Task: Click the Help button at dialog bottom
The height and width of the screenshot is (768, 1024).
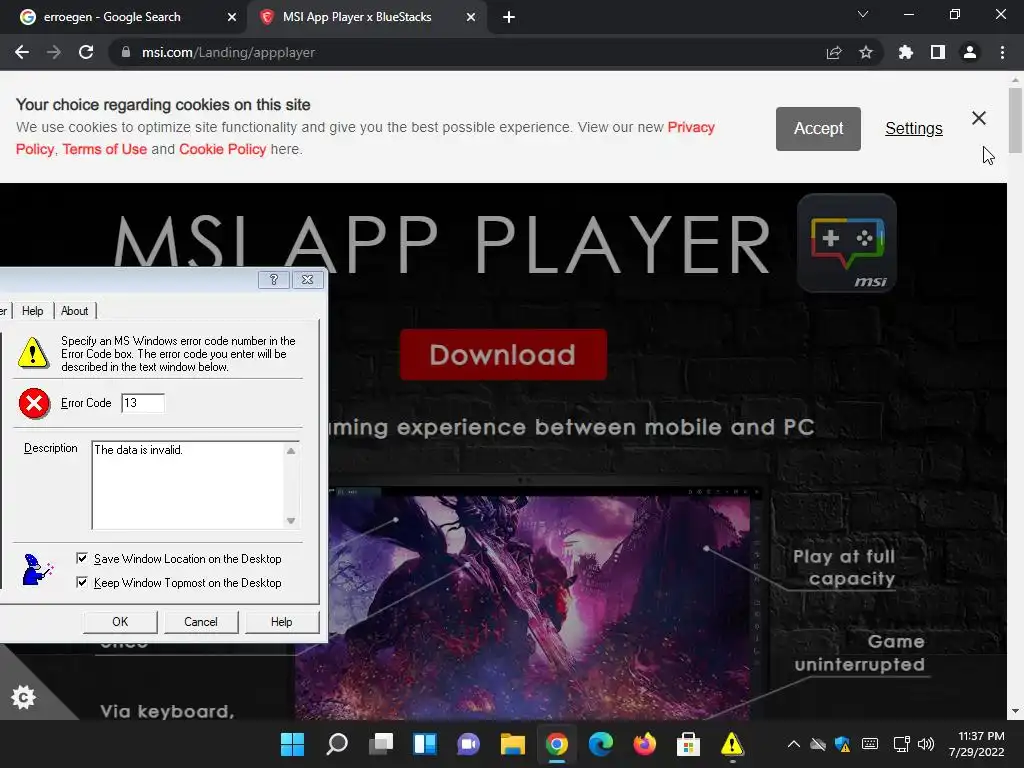Action: tap(281, 622)
